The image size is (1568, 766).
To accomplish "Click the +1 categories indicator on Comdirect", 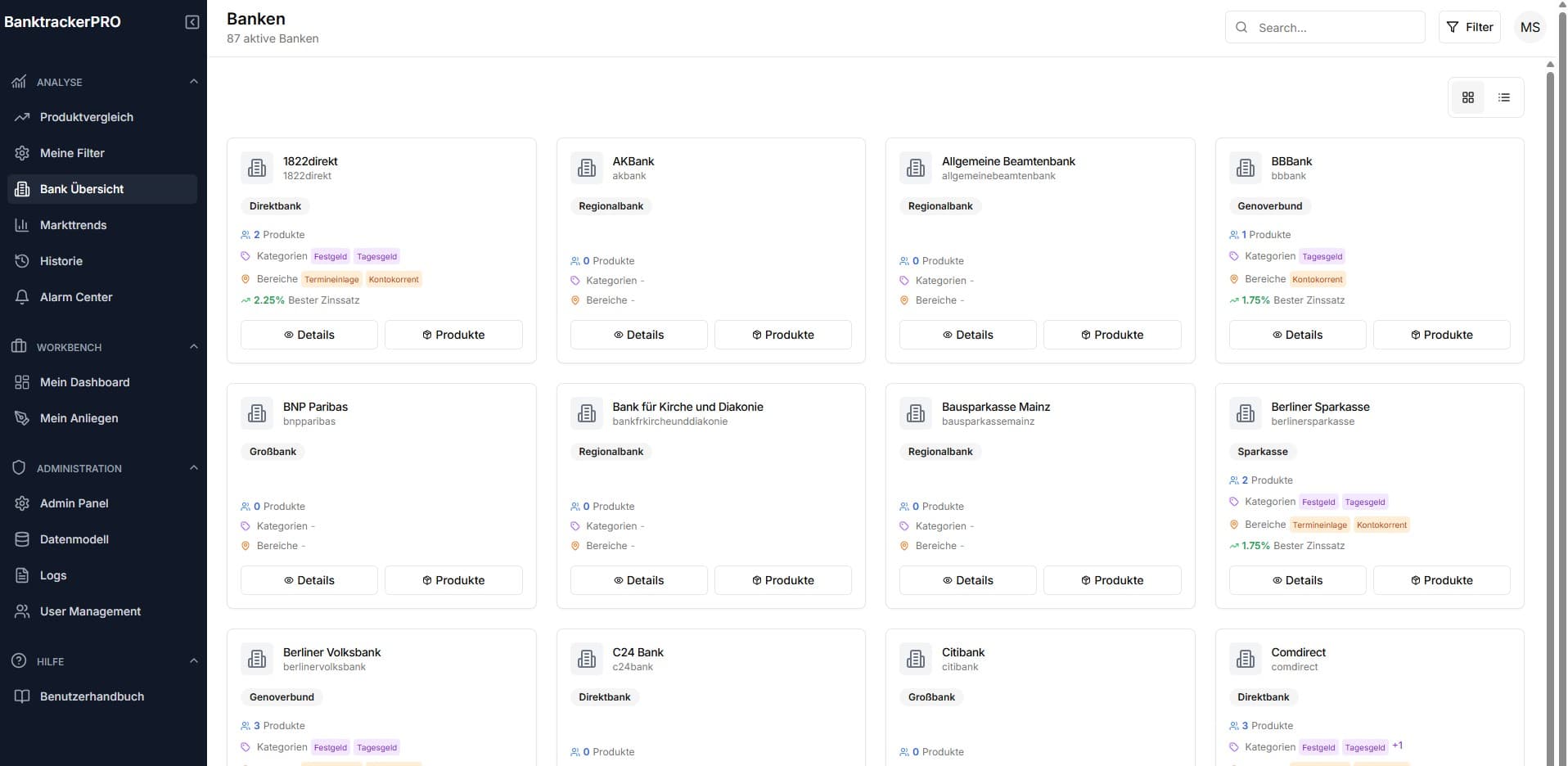I will point(1398,746).
